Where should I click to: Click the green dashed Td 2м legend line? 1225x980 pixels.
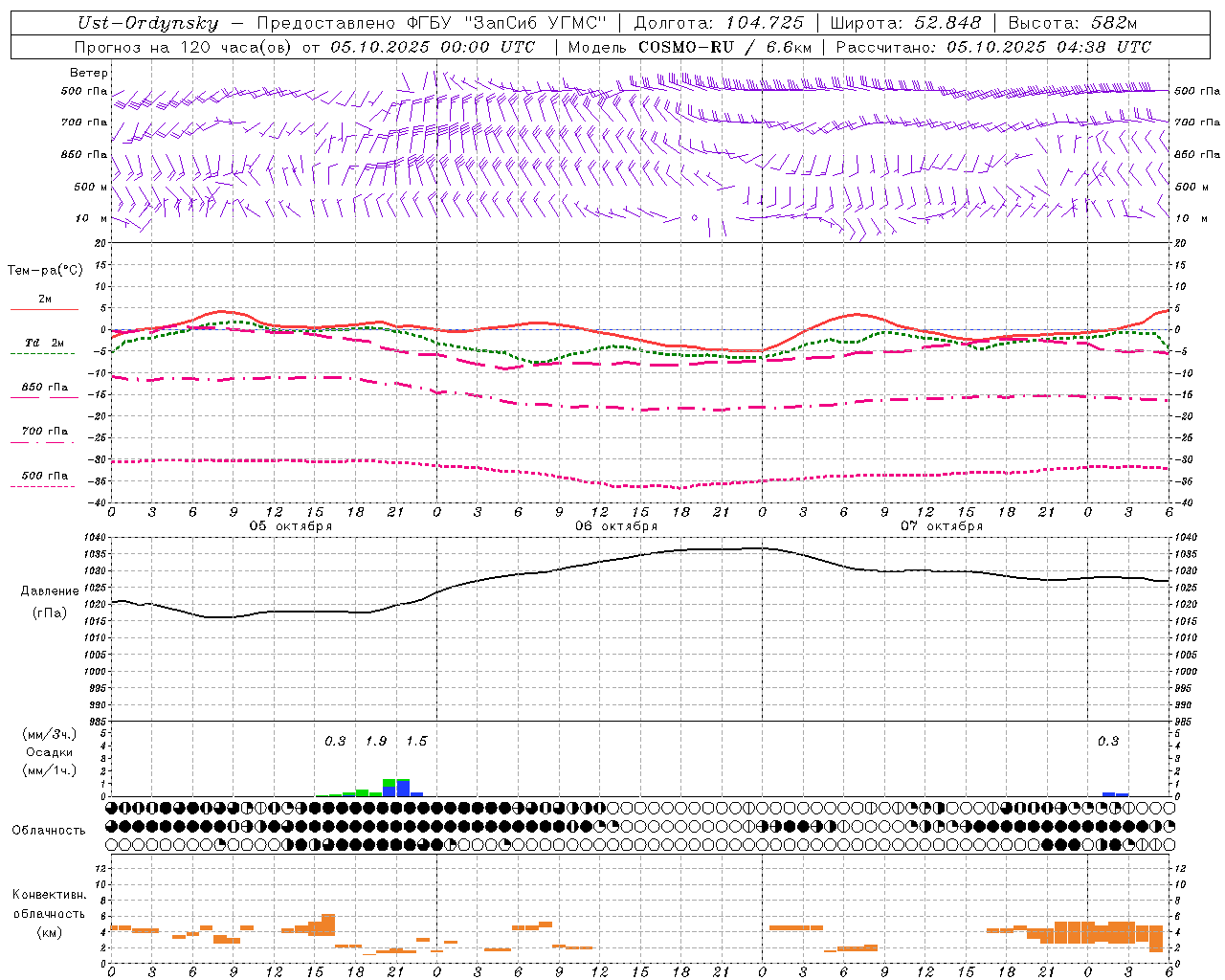pyautogui.click(x=42, y=353)
